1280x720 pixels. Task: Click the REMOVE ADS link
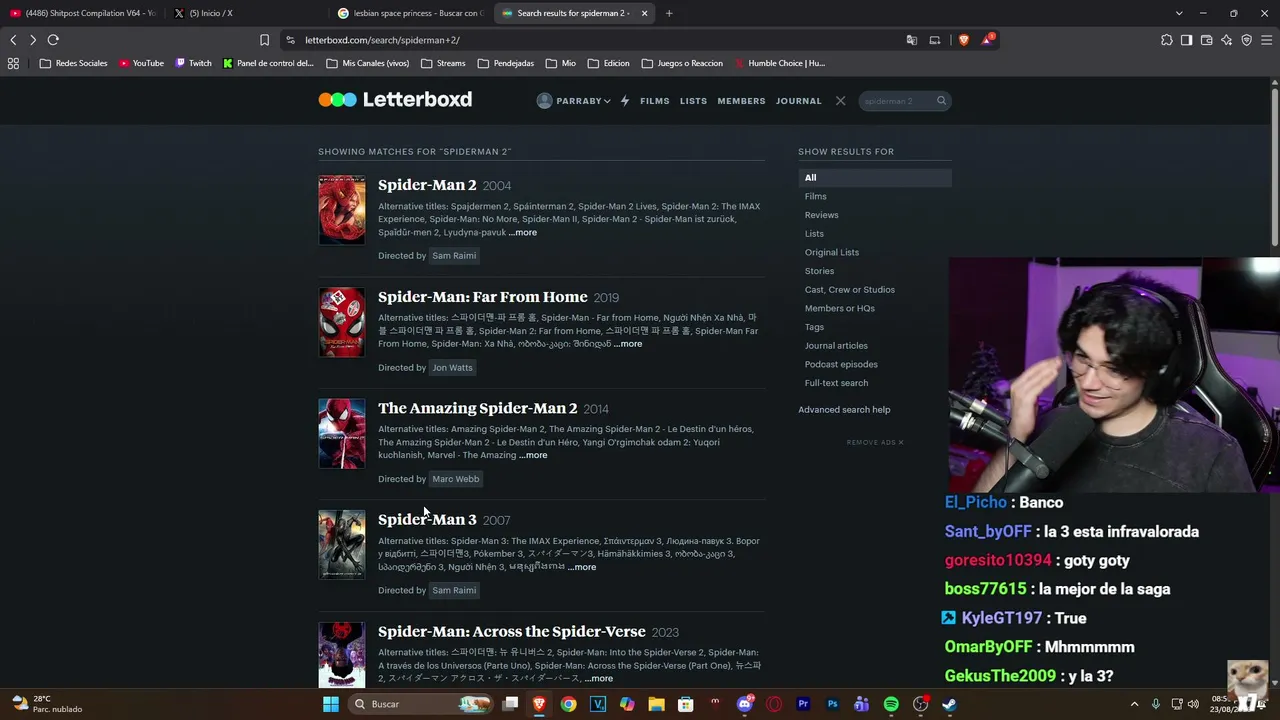875,442
